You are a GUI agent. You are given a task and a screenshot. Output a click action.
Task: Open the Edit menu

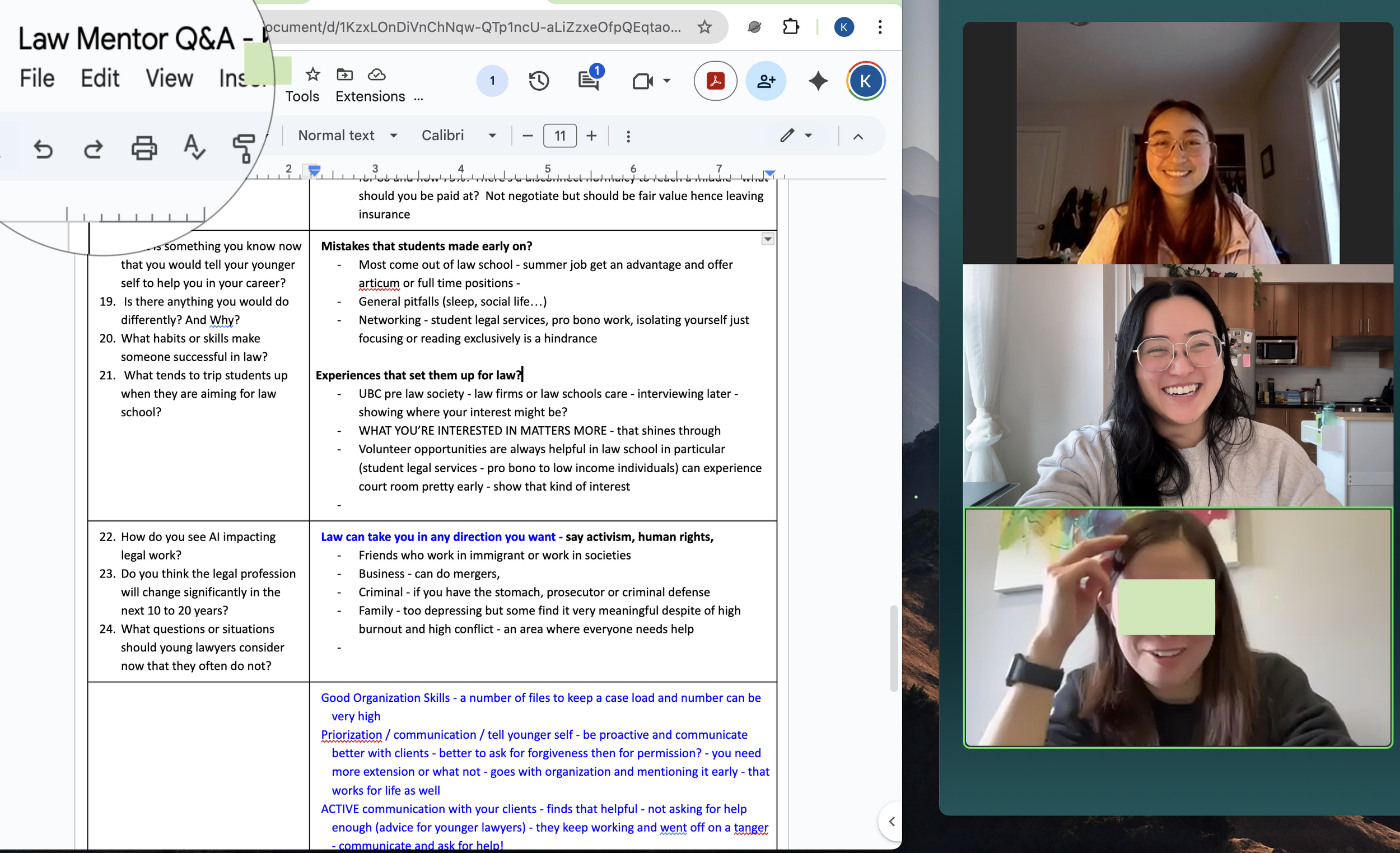100,78
